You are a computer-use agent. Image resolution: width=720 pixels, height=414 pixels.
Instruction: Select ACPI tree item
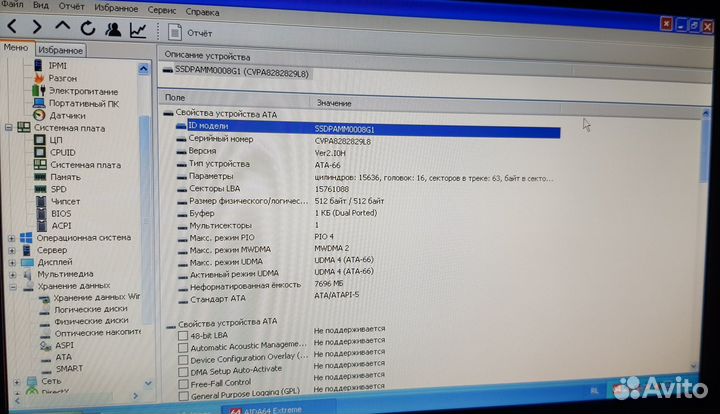point(61,225)
